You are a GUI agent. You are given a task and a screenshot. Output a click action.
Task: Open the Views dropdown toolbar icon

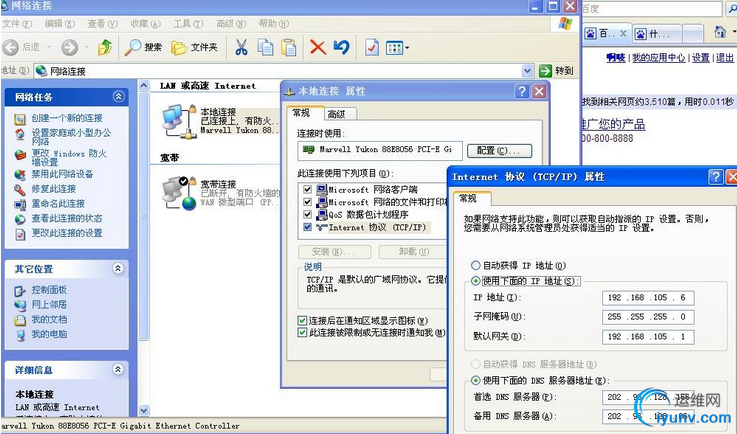(397, 47)
